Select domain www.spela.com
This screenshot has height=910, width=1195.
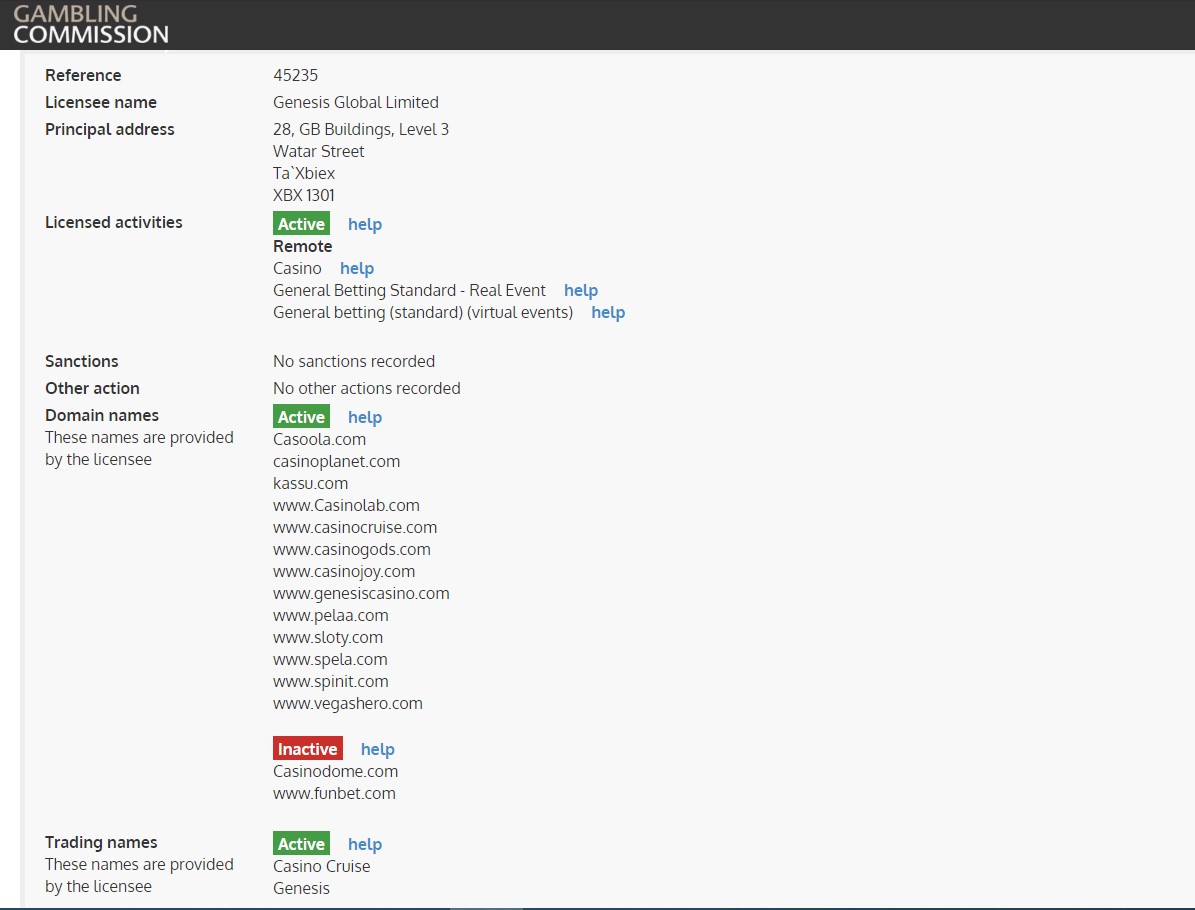click(330, 660)
